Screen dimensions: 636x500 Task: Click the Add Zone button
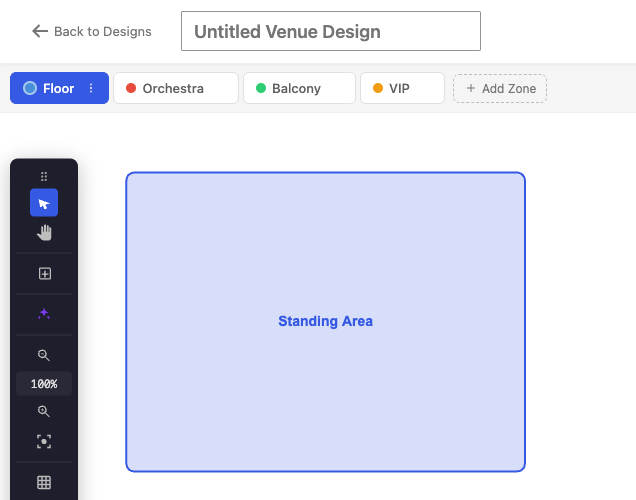click(500, 88)
